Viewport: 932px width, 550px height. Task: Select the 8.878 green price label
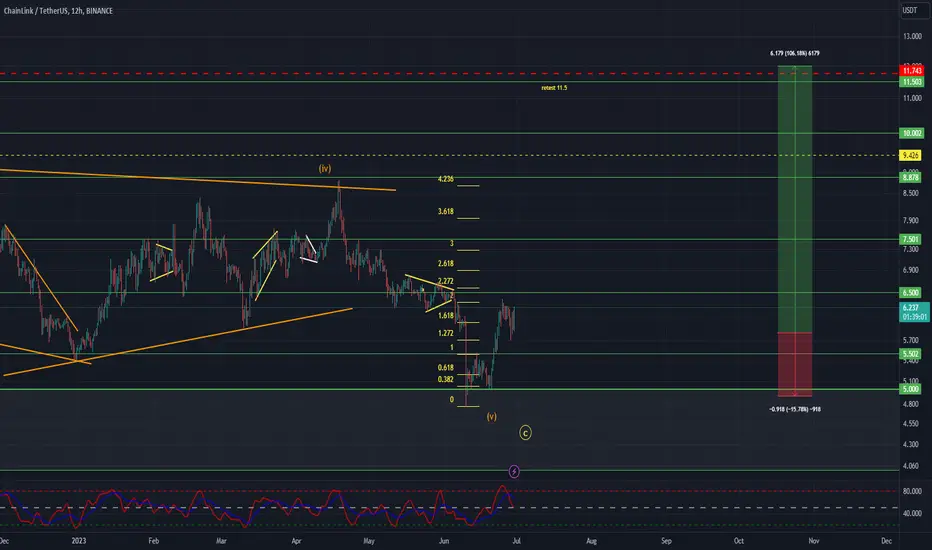point(911,177)
